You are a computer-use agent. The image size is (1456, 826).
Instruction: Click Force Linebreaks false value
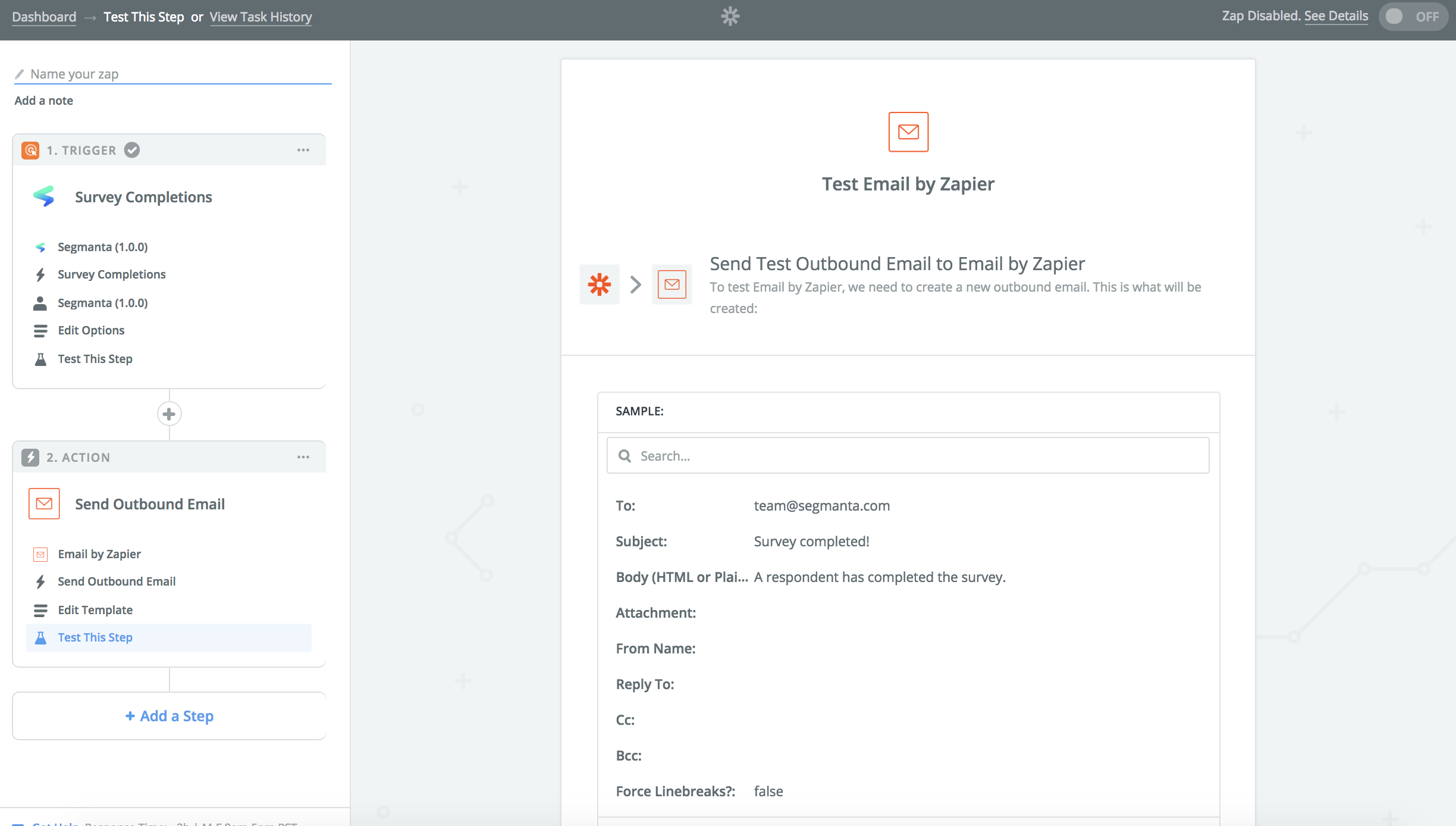(x=768, y=791)
